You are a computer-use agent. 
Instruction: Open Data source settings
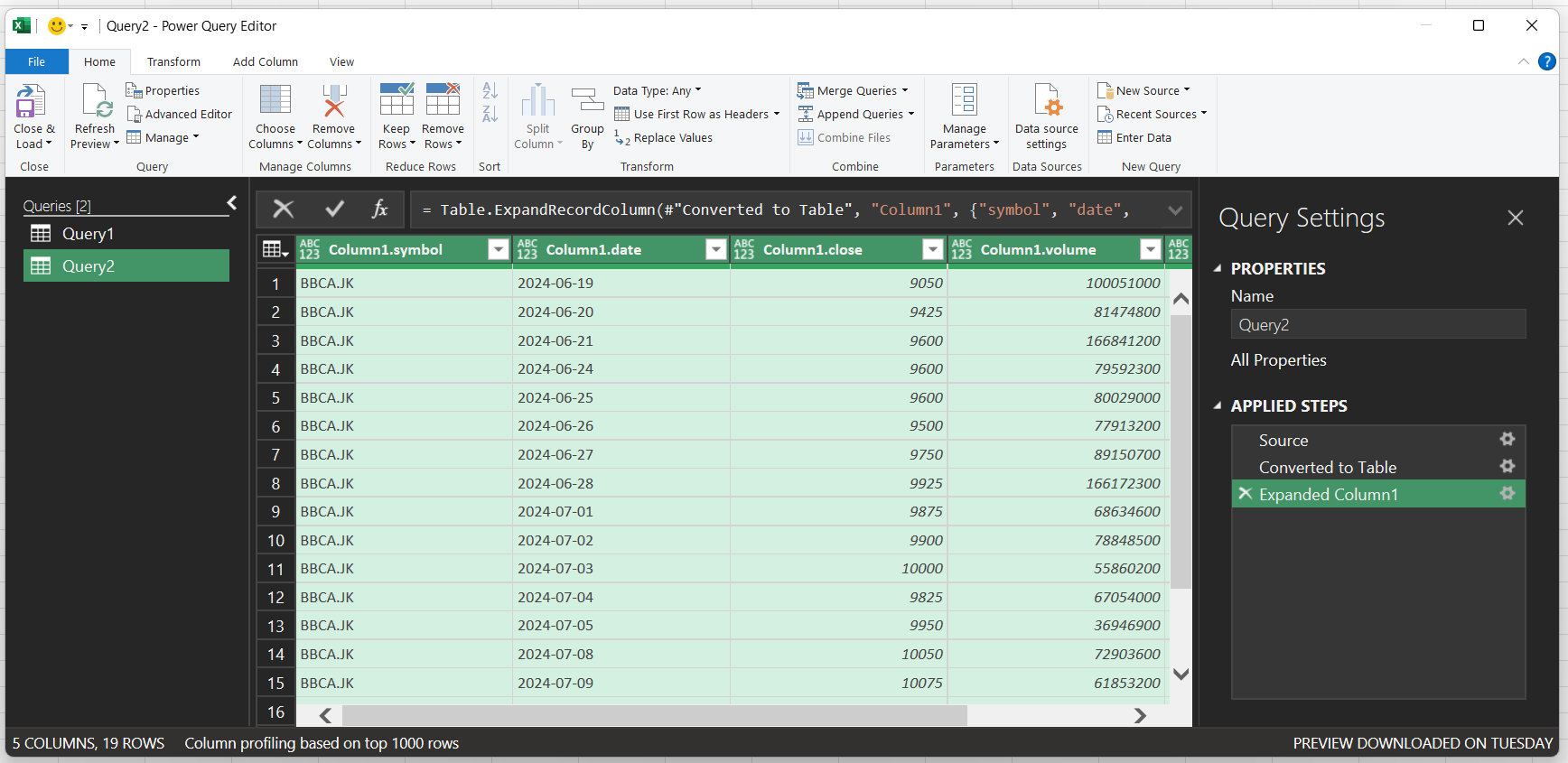click(x=1046, y=101)
